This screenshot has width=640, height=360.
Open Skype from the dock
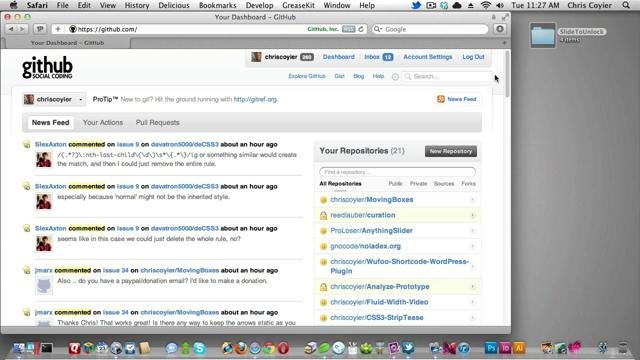click(x=200, y=348)
